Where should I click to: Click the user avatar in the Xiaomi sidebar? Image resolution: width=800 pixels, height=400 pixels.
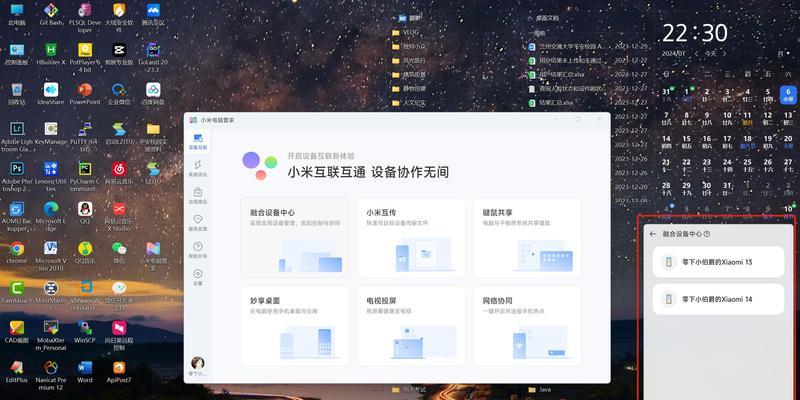click(x=197, y=363)
